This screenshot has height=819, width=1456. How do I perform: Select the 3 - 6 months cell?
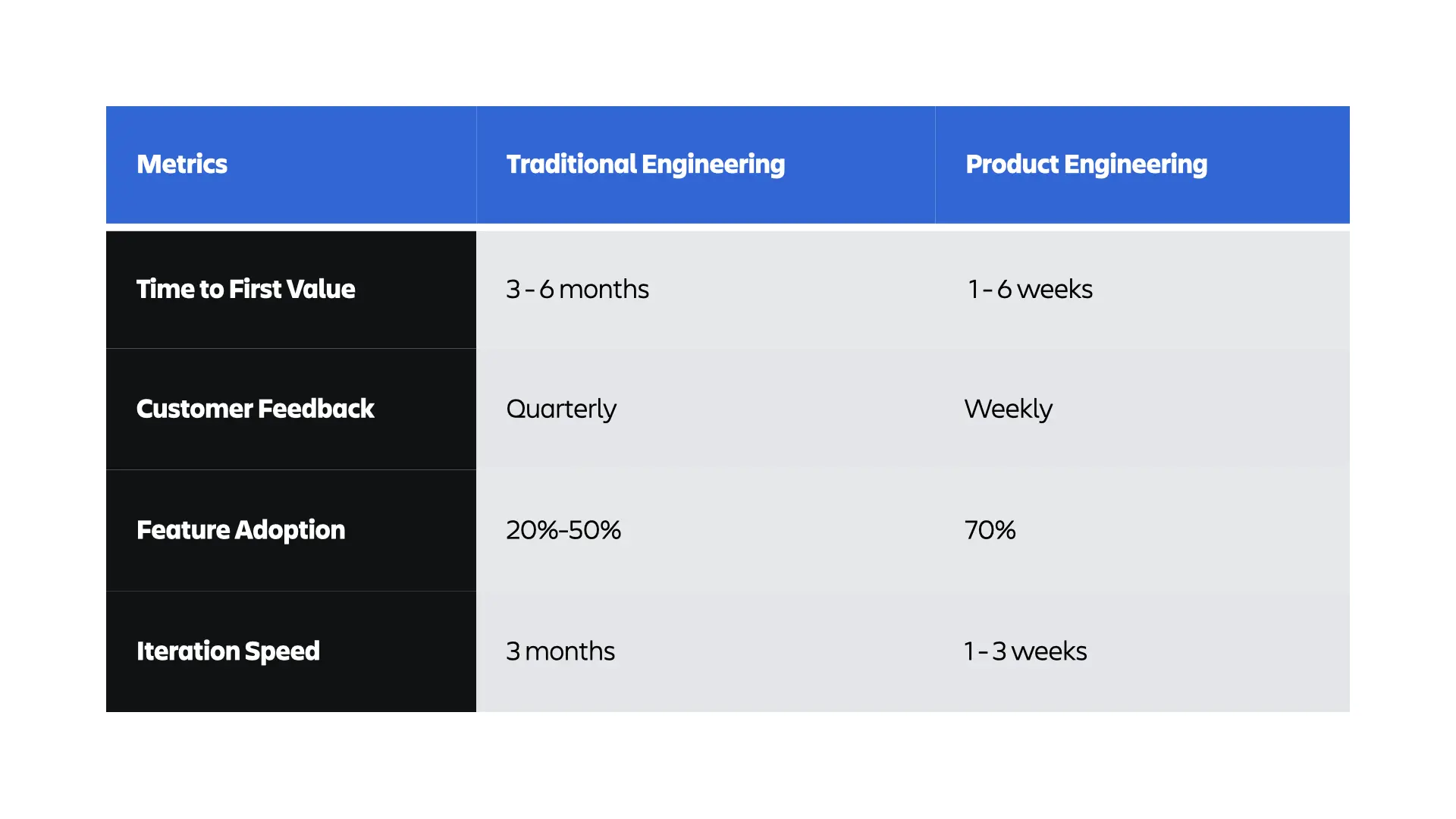[706, 290]
